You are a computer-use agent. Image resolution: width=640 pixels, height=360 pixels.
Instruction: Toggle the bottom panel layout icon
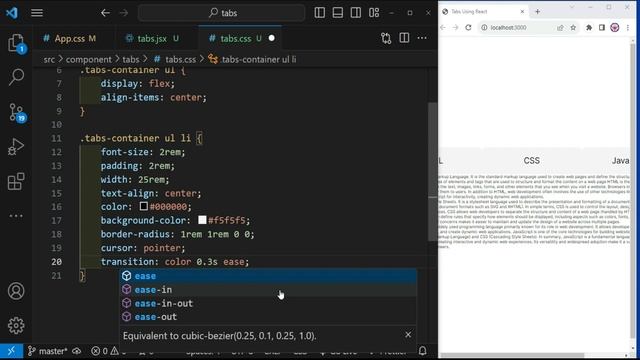[338, 13]
